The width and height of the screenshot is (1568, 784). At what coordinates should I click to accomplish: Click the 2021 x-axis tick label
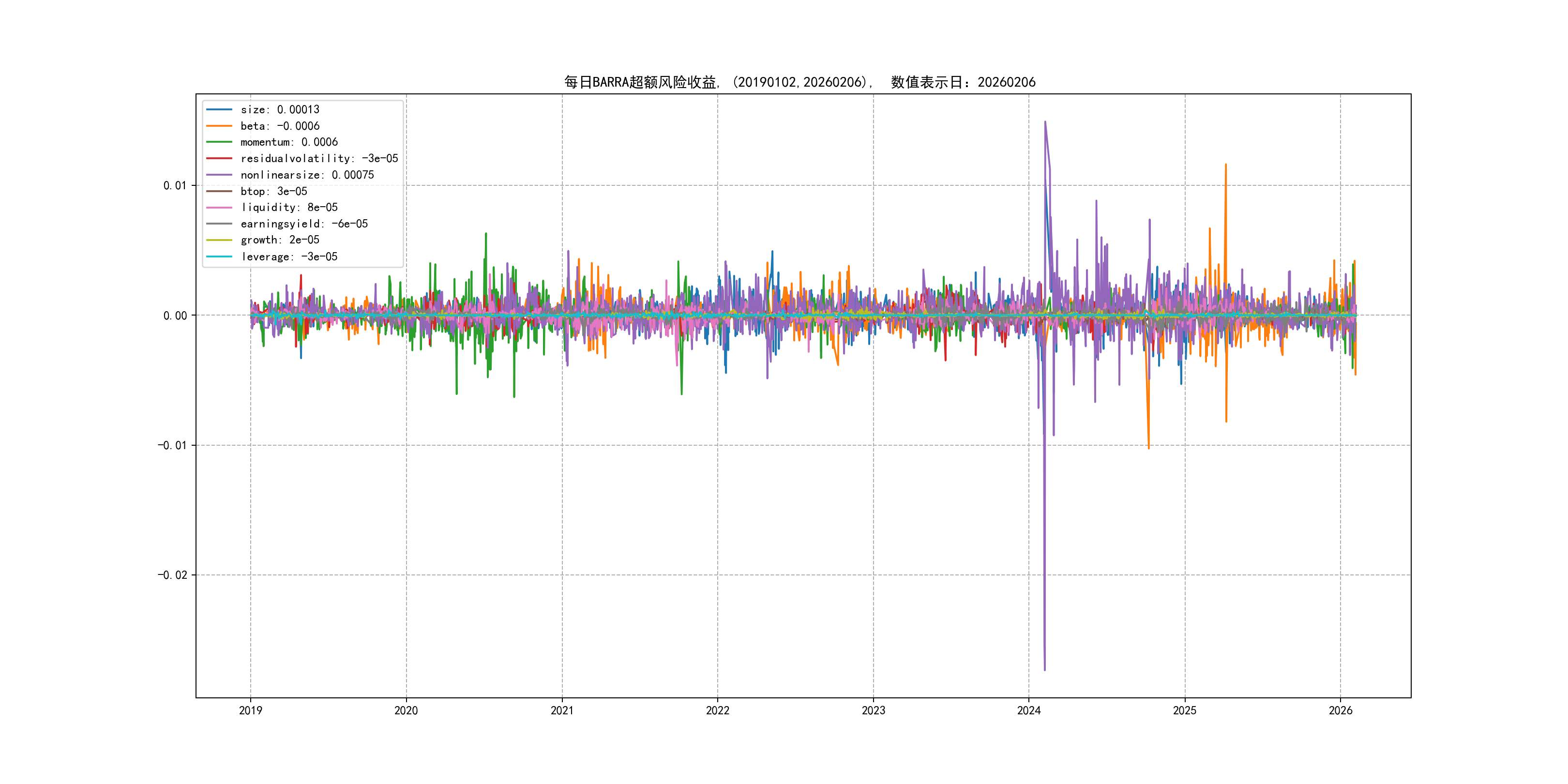(562, 710)
